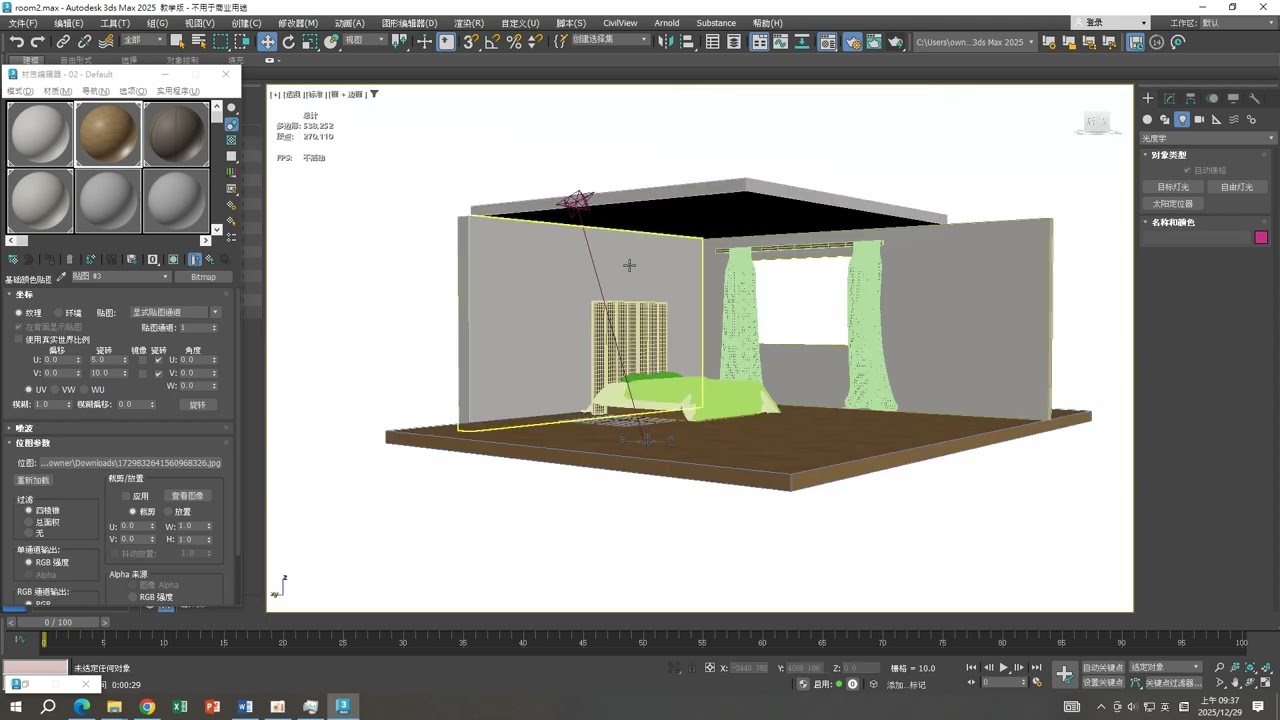This screenshot has height=720, width=1280.
Task: Toggle the Angle Snap icon
Action: [492, 41]
